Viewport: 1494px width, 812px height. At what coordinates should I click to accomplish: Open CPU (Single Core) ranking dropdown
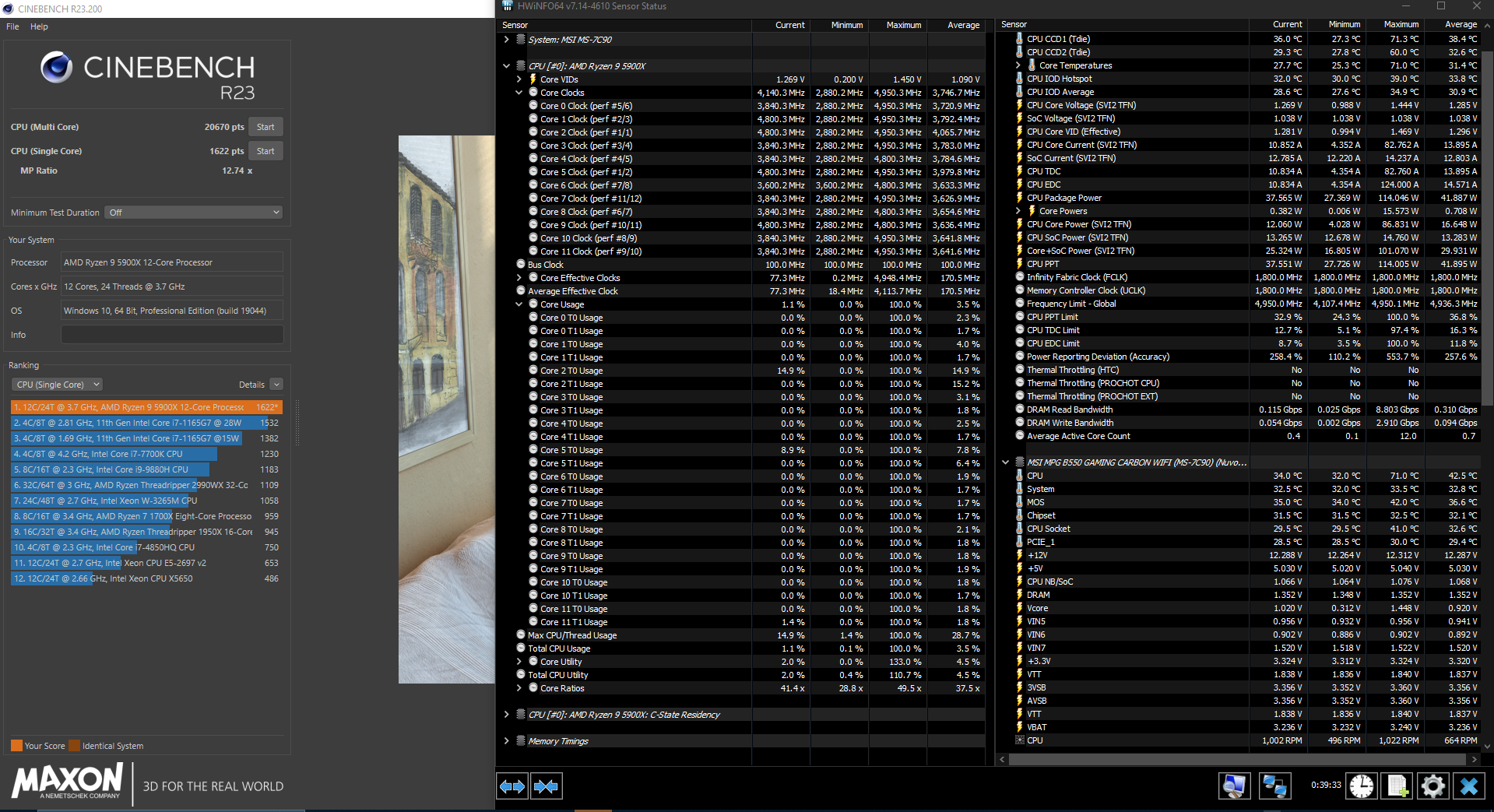[x=58, y=385]
